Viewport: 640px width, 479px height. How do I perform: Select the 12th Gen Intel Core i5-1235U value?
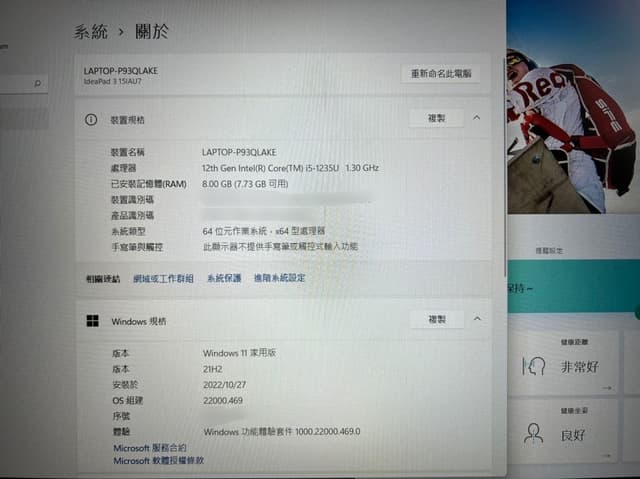[290, 168]
